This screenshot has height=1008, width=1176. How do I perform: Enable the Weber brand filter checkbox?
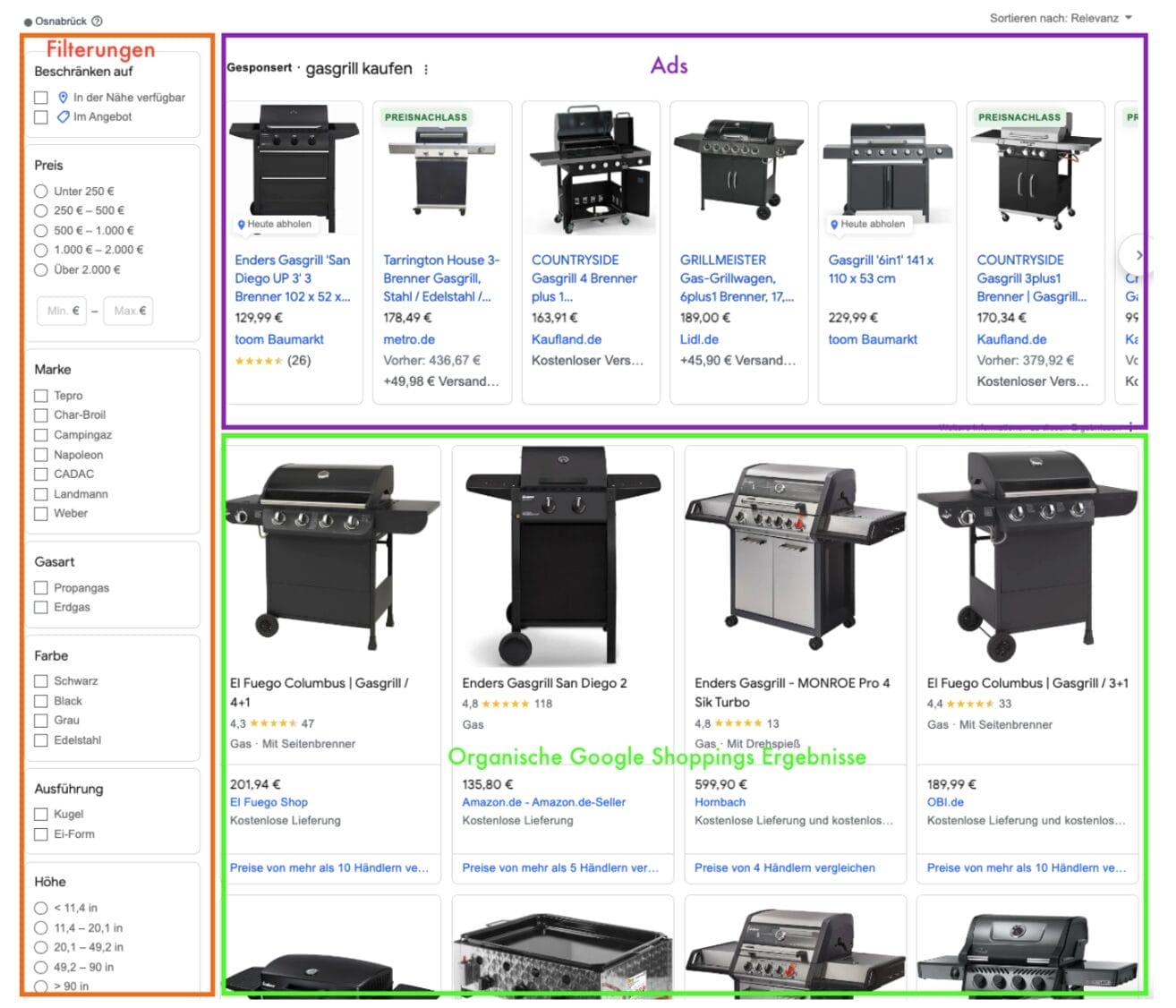coord(40,513)
